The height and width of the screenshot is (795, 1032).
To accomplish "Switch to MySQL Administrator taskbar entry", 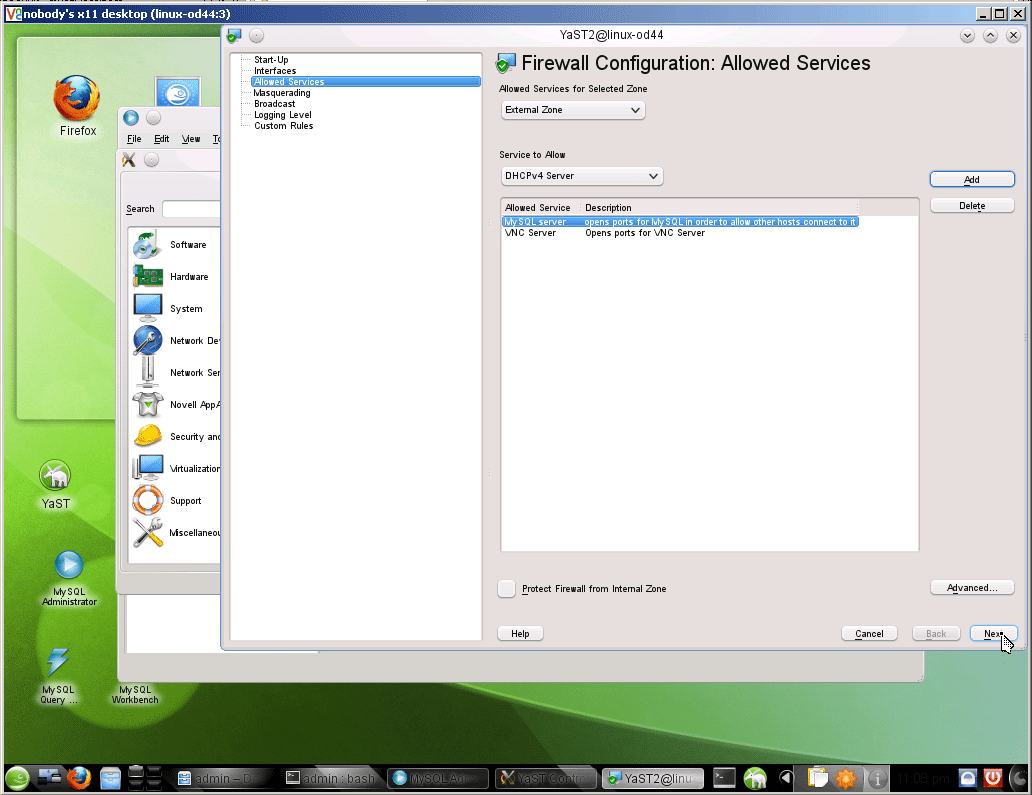I will [x=438, y=779].
